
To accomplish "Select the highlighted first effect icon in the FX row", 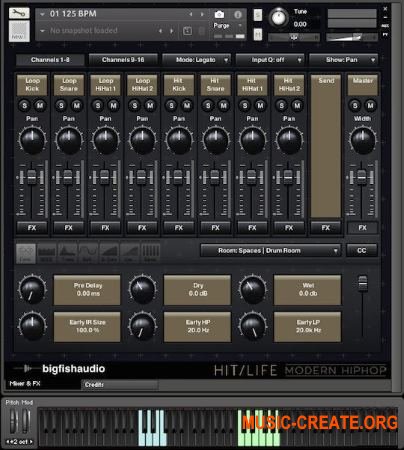I will pyautogui.click(x=26, y=253).
